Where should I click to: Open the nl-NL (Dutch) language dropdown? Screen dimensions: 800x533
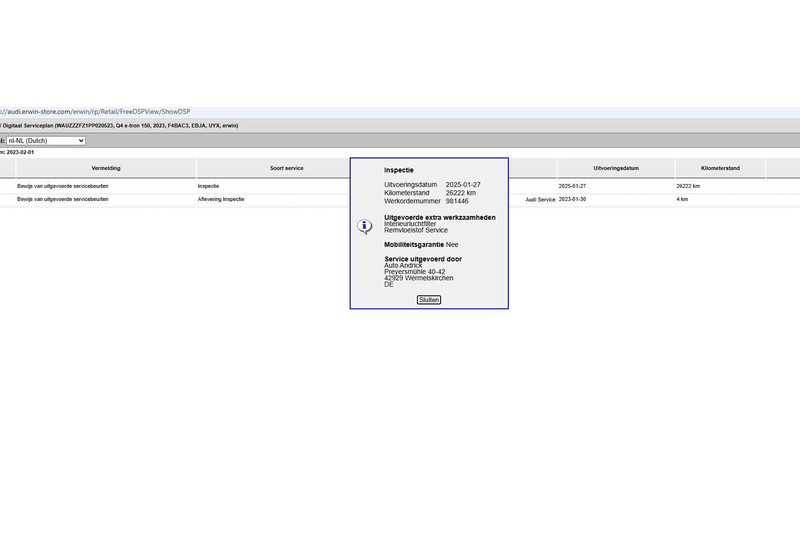point(46,141)
